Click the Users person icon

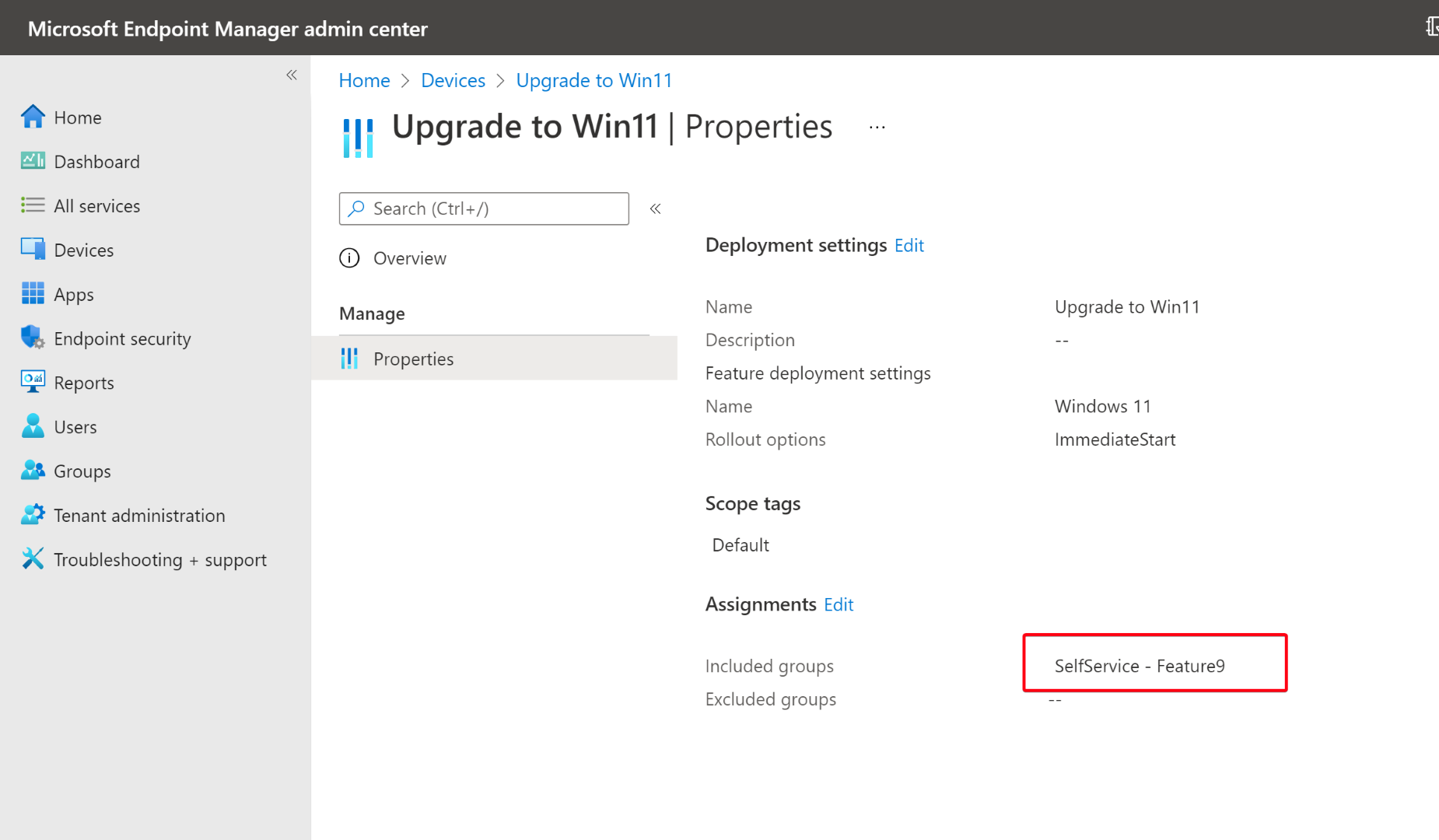pyautogui.click(x=33, y=426)
